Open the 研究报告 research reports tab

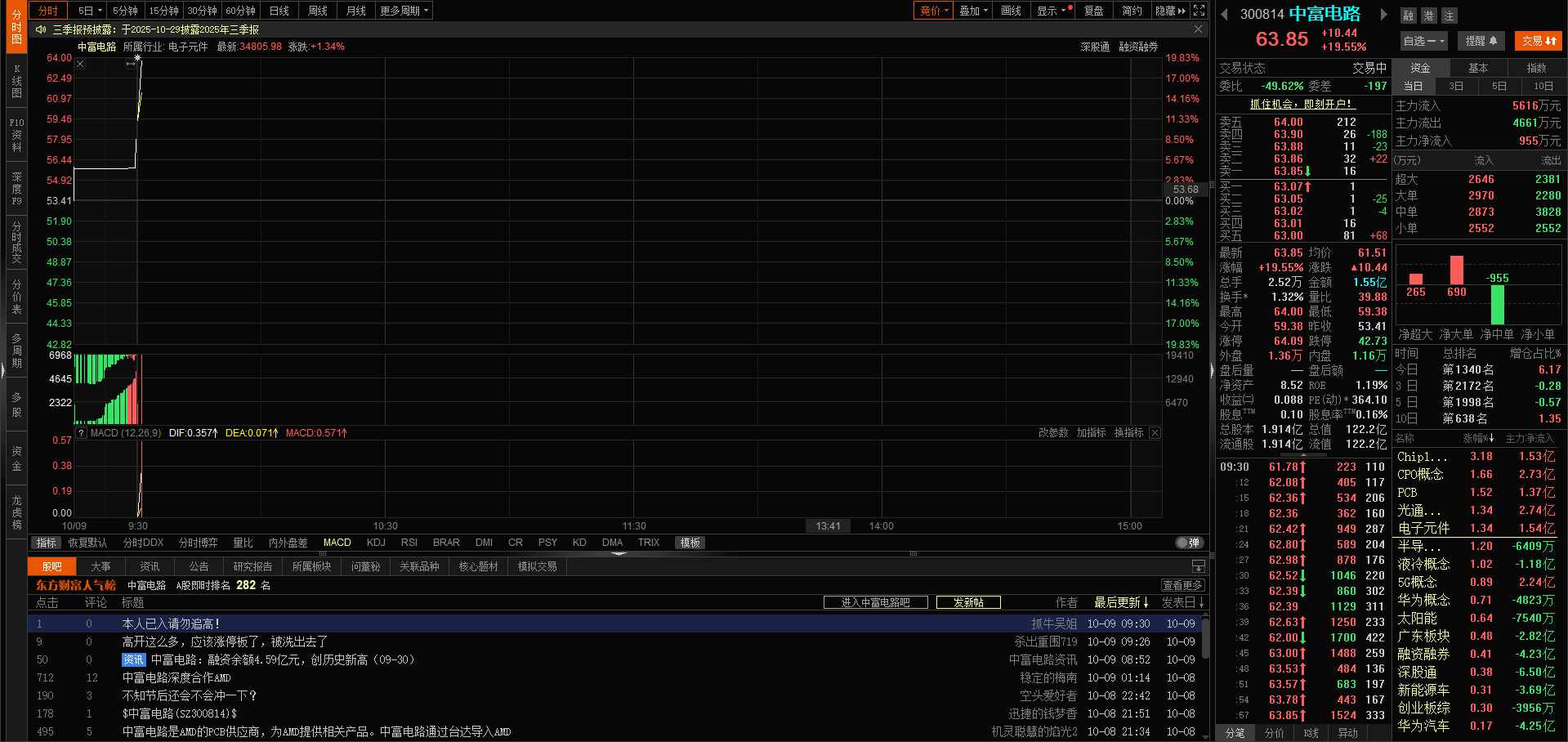click(252, 566)
